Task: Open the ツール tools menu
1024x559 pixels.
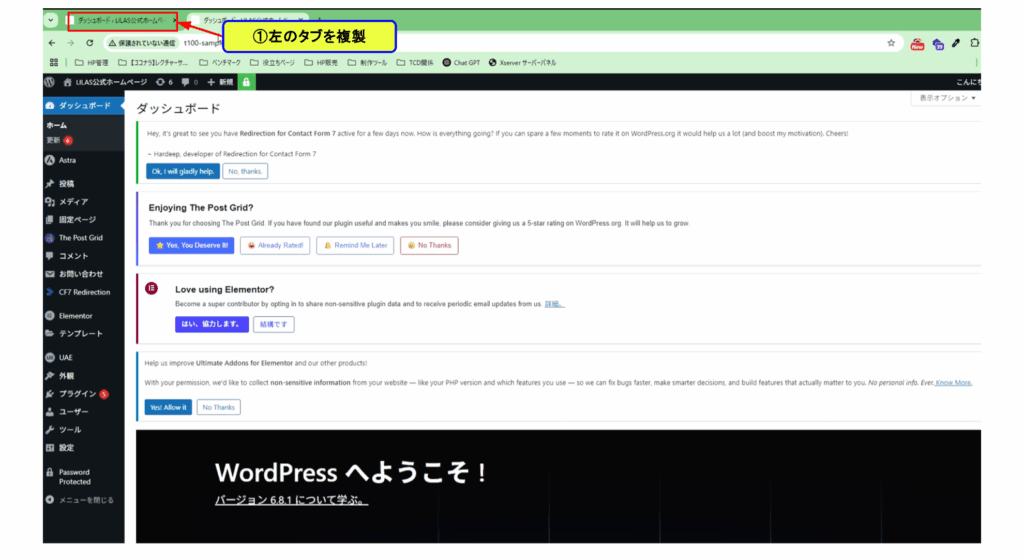Action: 84,430
